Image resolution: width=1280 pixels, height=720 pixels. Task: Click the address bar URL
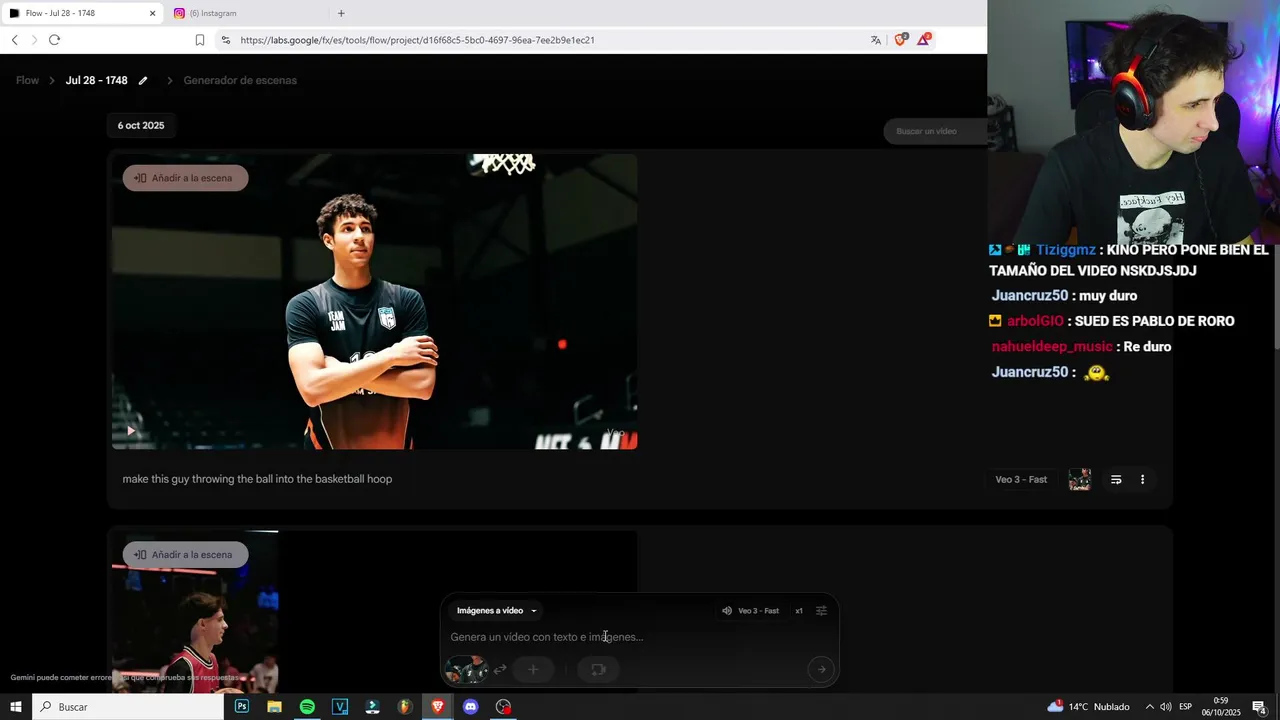(x=417, y=40)
